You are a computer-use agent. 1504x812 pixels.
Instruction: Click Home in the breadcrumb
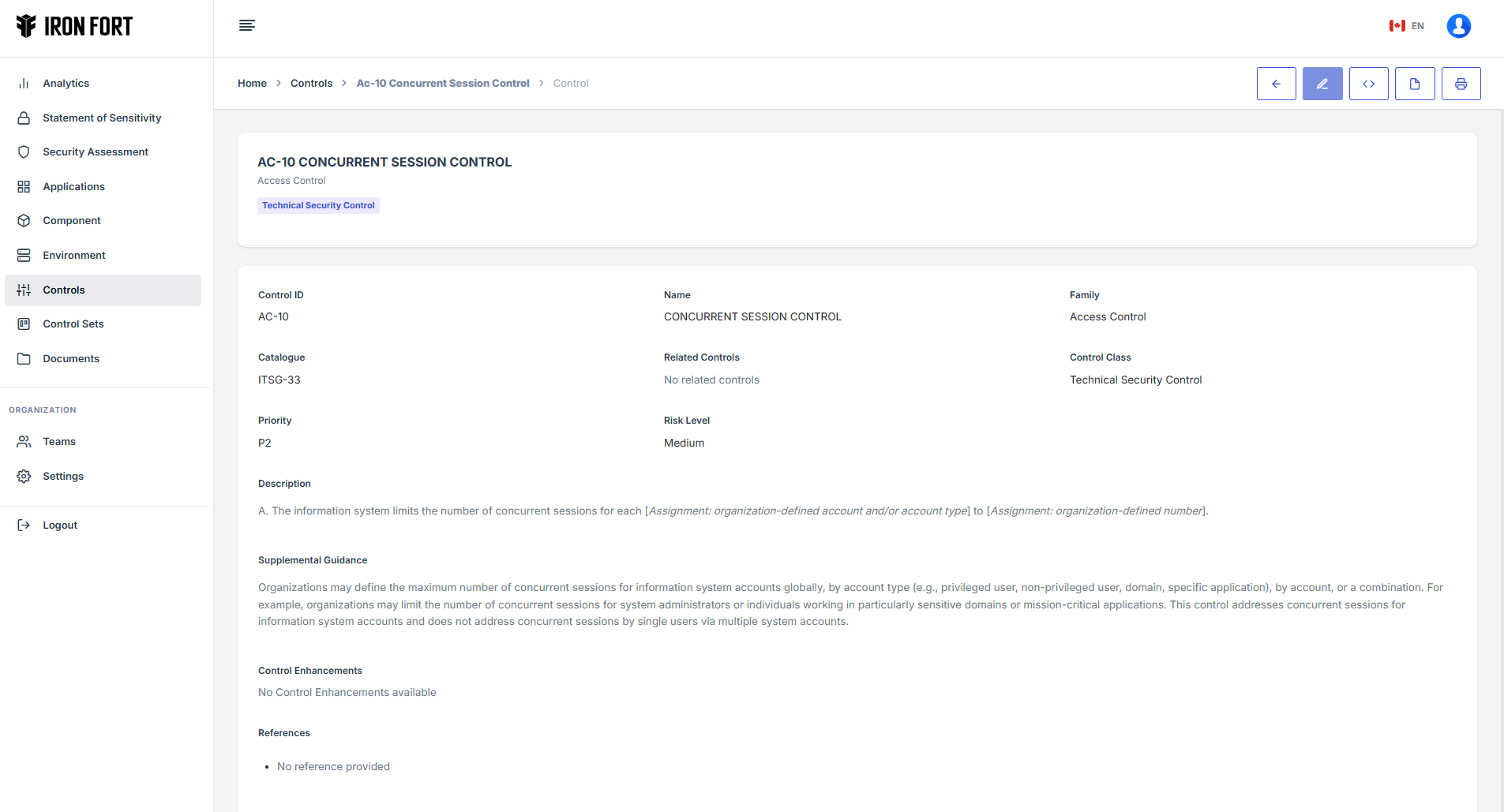click(252, 84)
